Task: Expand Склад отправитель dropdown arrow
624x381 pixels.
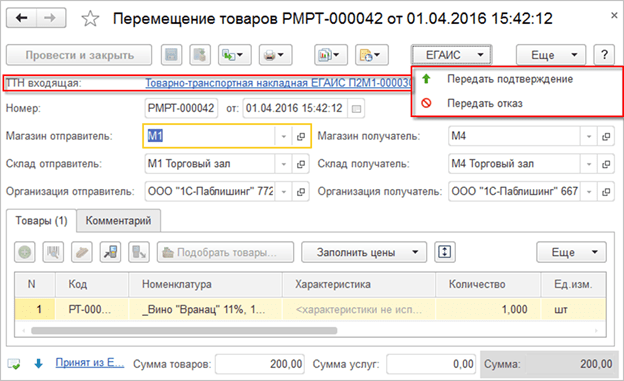Action: point(283,164)
